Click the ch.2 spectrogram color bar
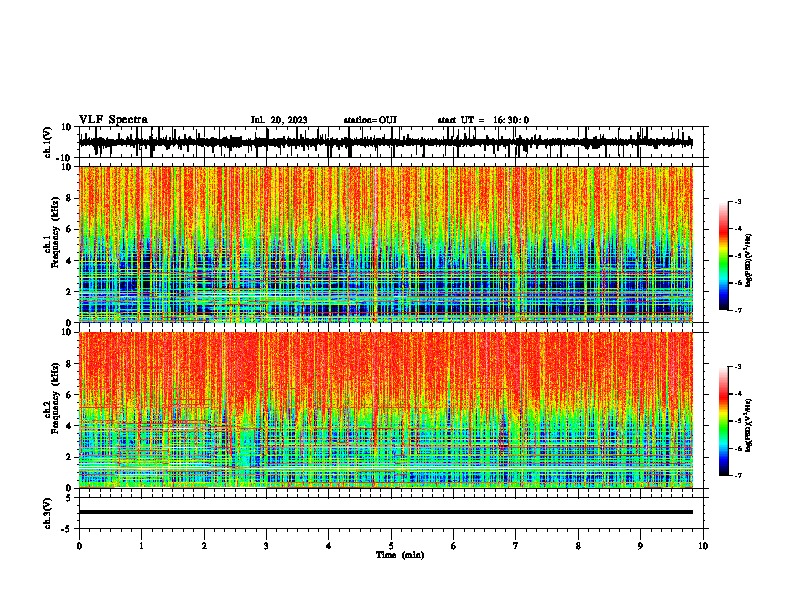Viewport: 792px width, 612px height. click(x=724, y=421)
